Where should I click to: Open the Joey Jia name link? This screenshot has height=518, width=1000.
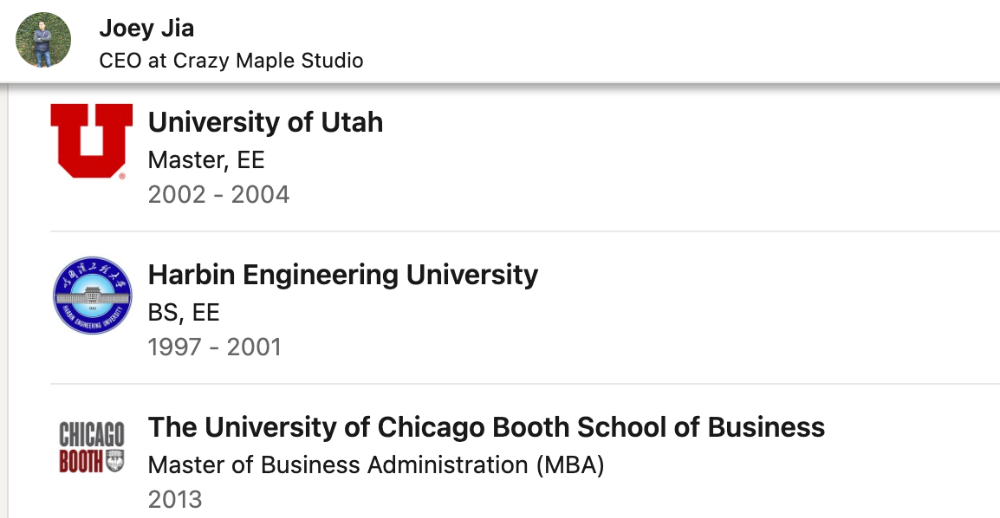click(x=147, y=28)
